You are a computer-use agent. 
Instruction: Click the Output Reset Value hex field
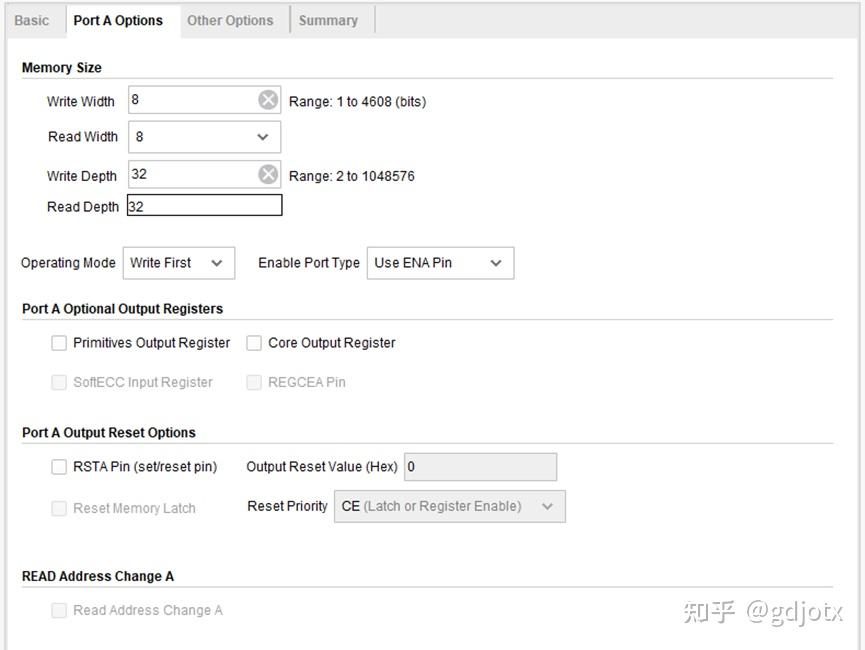pos(479,467)
